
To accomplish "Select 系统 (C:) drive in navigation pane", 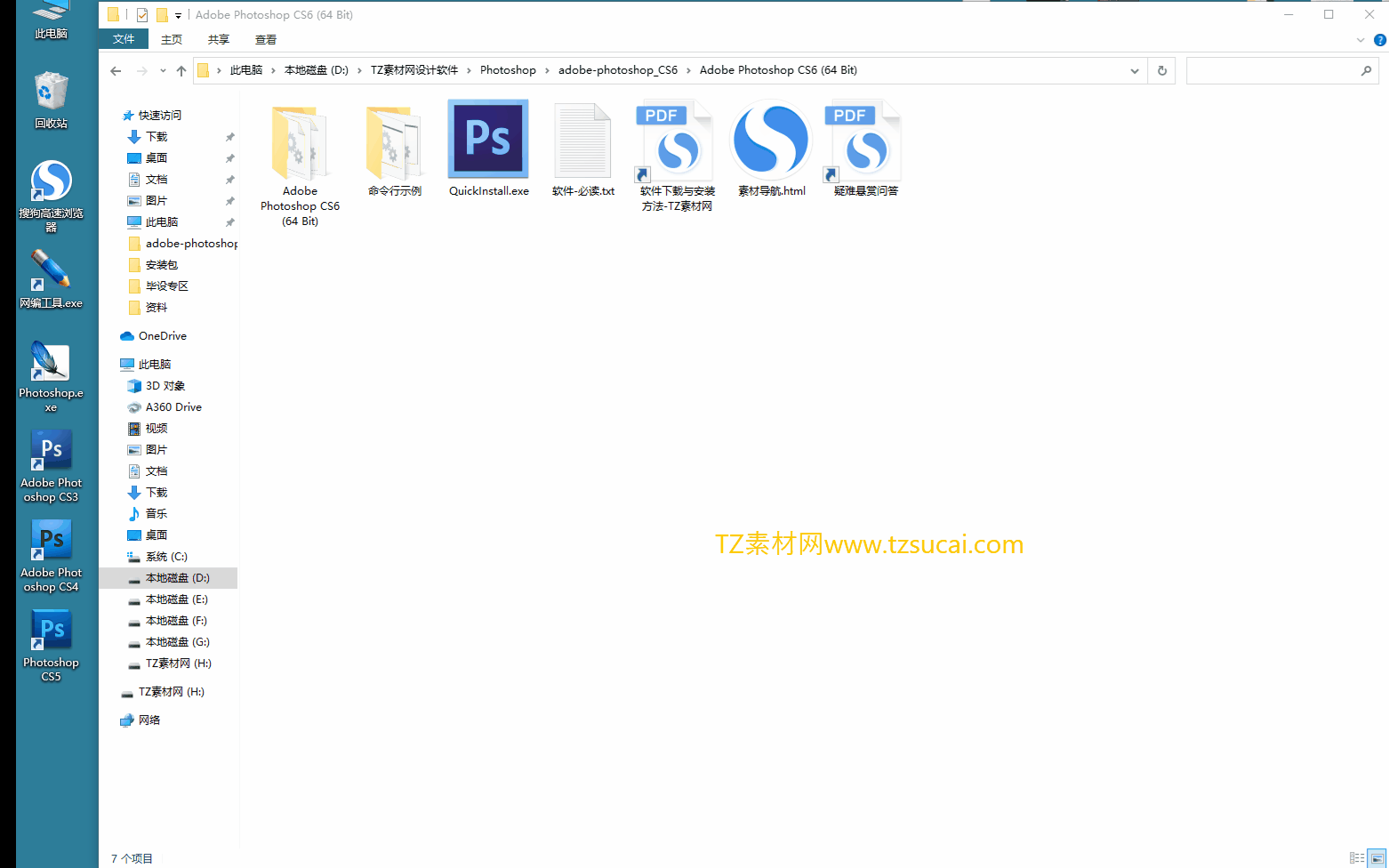I will [x=166, y=557].
